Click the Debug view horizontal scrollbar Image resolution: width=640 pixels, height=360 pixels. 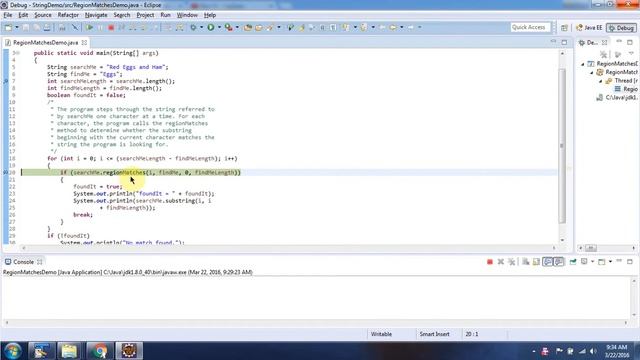[x=607, y=248]
